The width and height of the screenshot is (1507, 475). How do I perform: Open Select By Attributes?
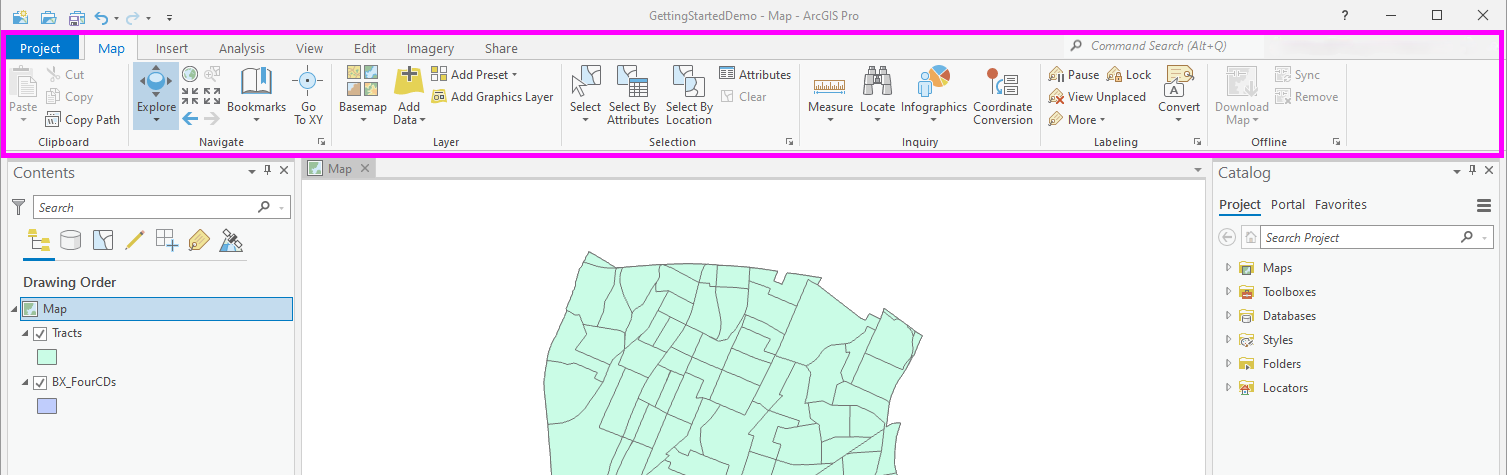tap(633, 95)
